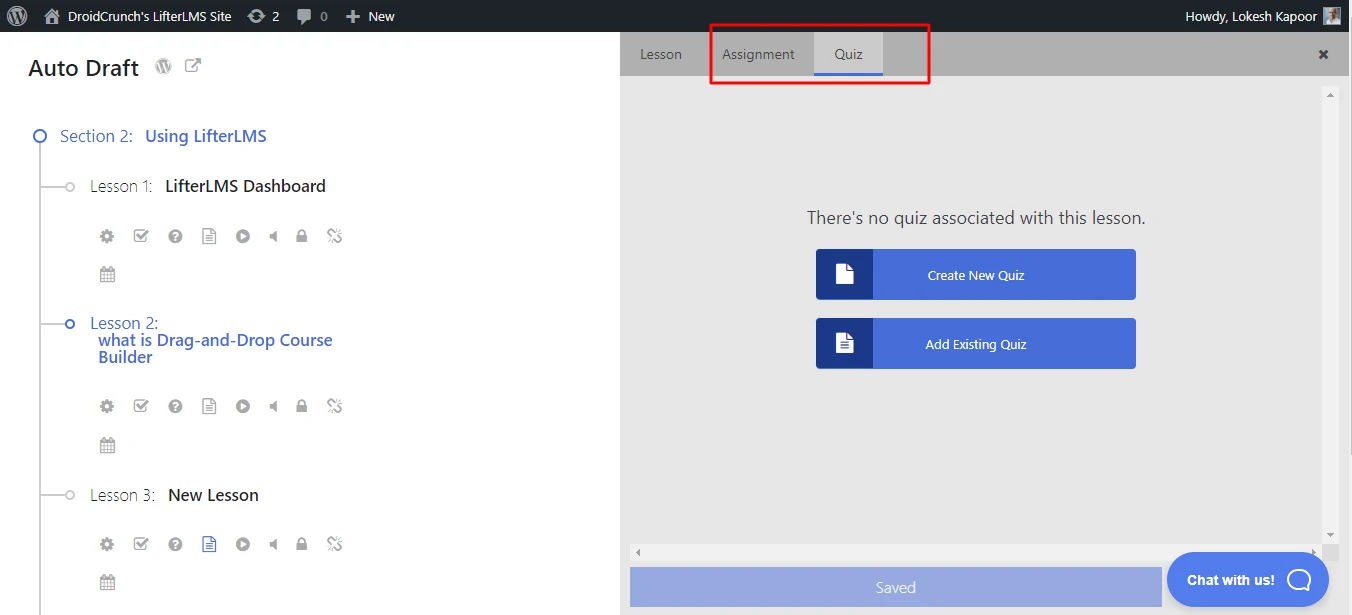
Task: Open Howdy, Lokesh Kapoor account menu
Action: click(x=1263, y=16)
